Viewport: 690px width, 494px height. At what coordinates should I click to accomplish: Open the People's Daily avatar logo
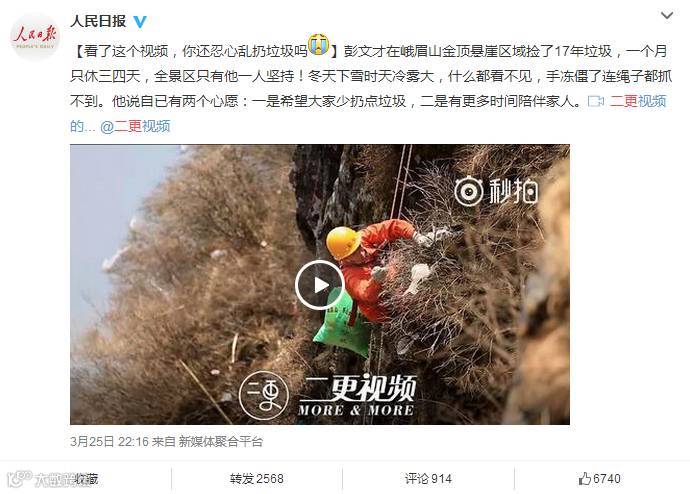[35, 37]
